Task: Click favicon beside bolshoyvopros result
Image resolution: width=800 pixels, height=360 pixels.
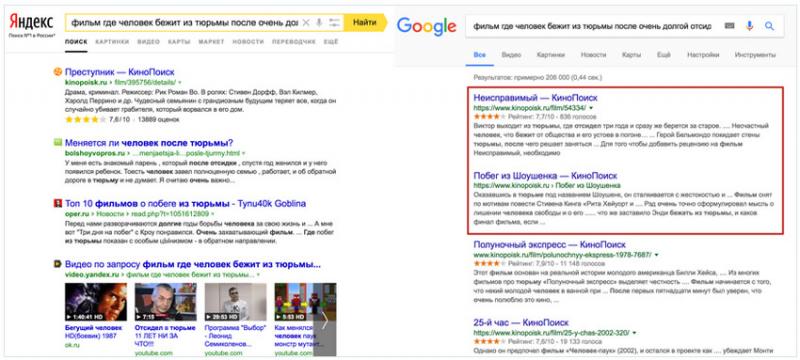Action: point(58,142)
